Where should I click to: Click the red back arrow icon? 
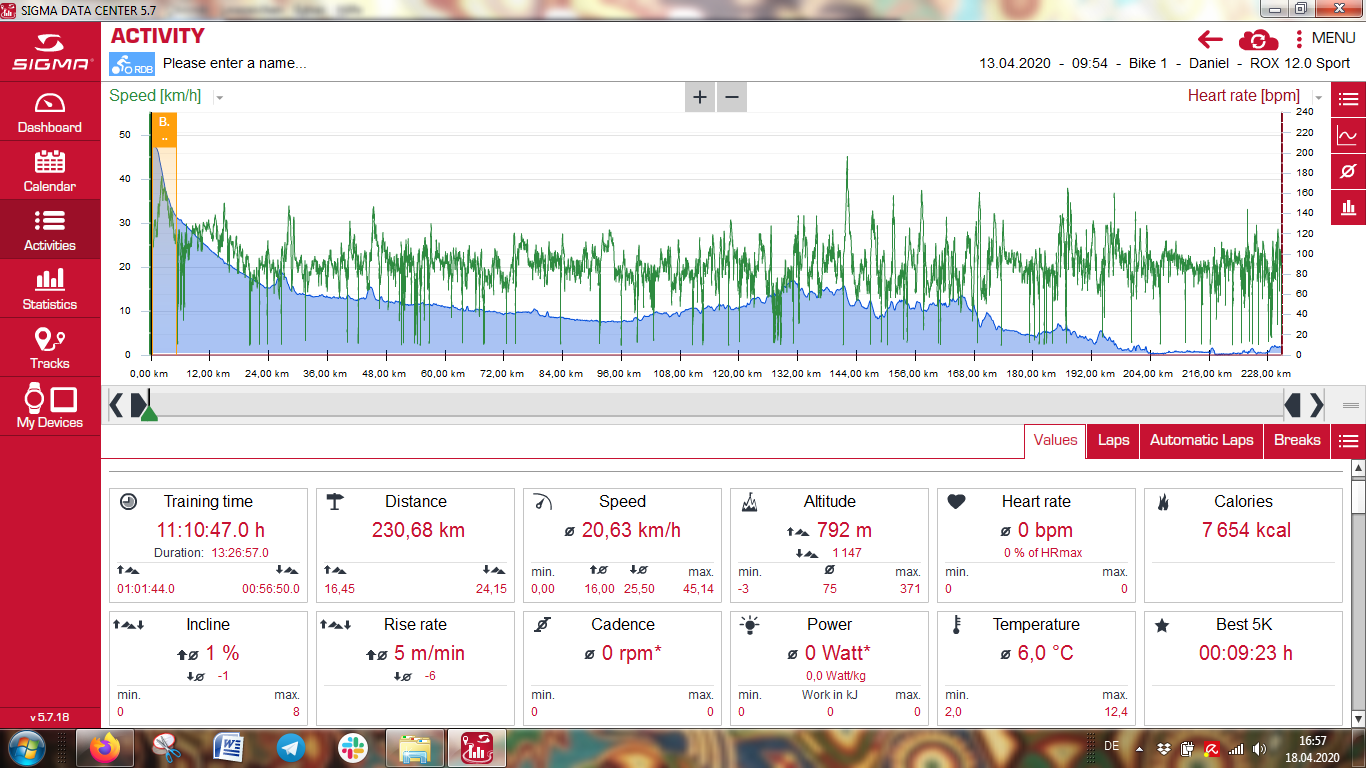[1210, 39]
